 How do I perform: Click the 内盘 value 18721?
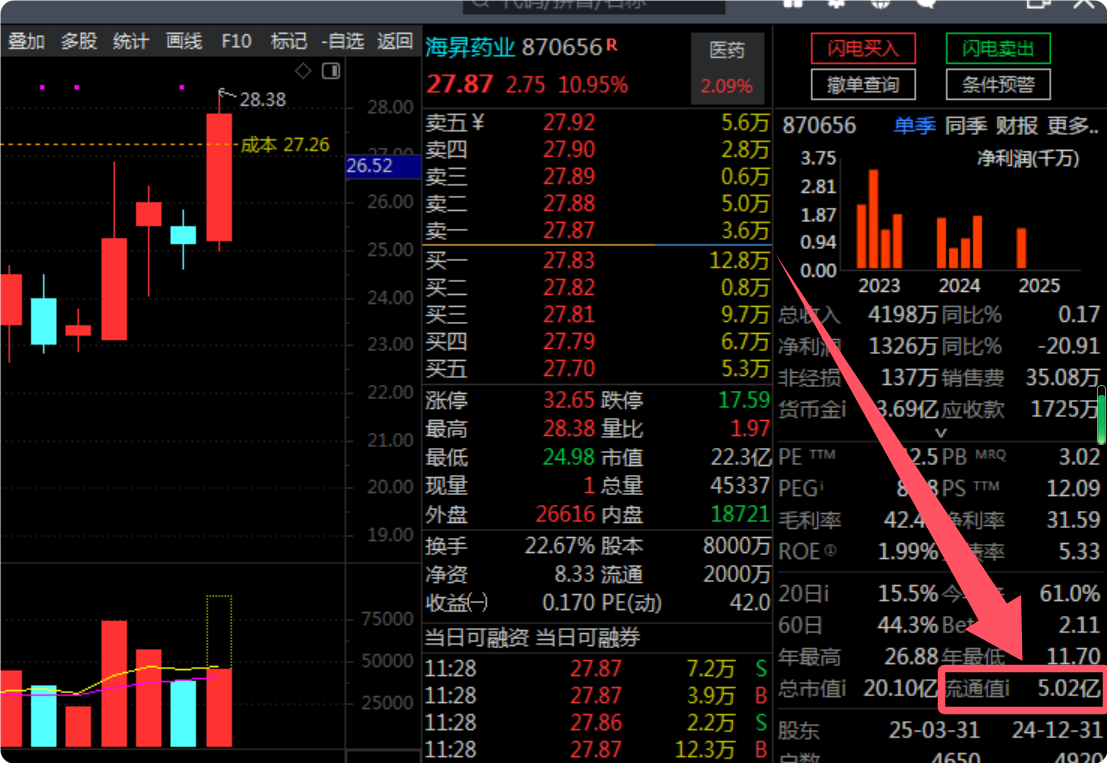click(x=740, y=514)
